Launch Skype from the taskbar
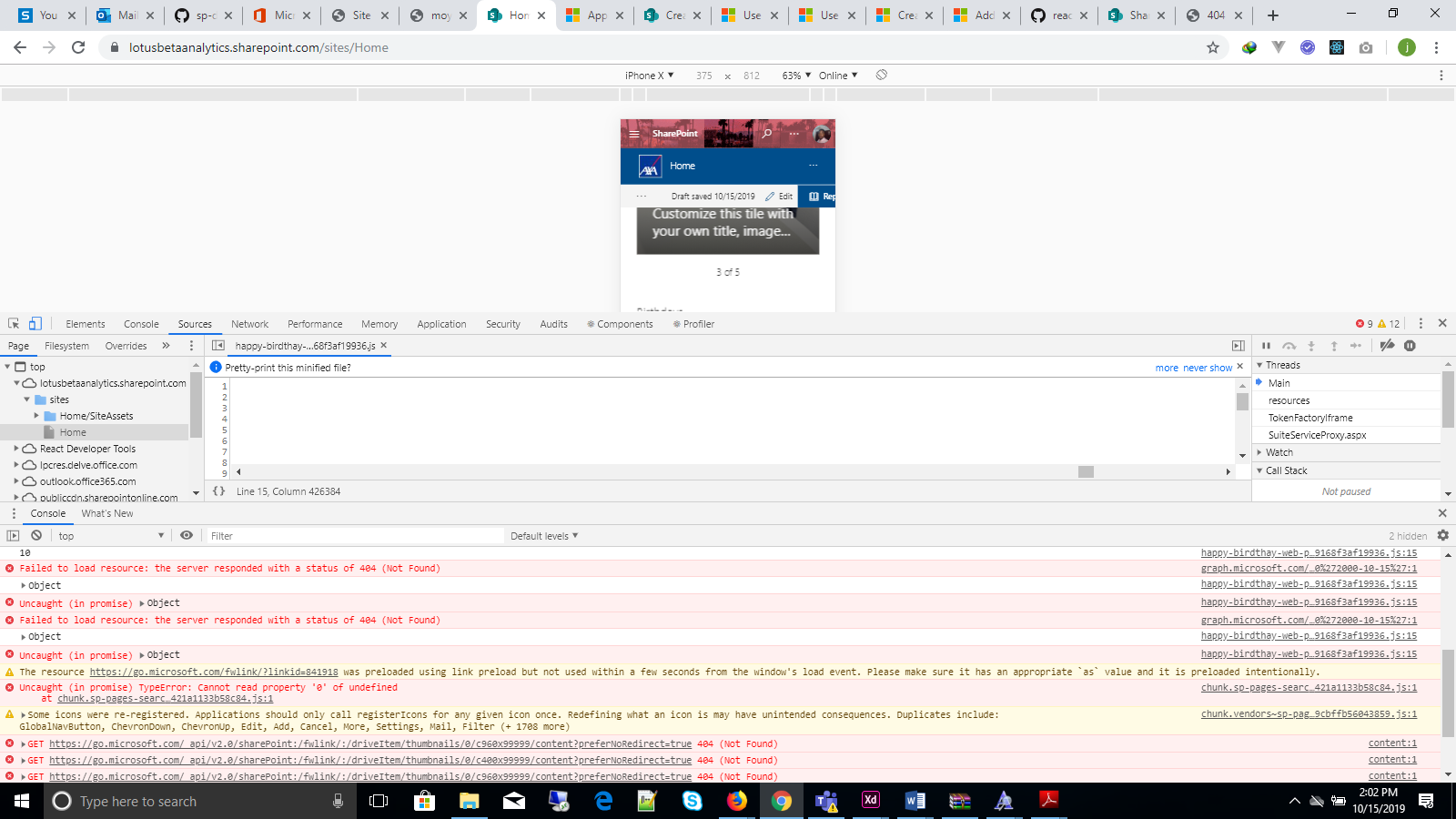The image size is (1456, 819). tap(693, 801)
